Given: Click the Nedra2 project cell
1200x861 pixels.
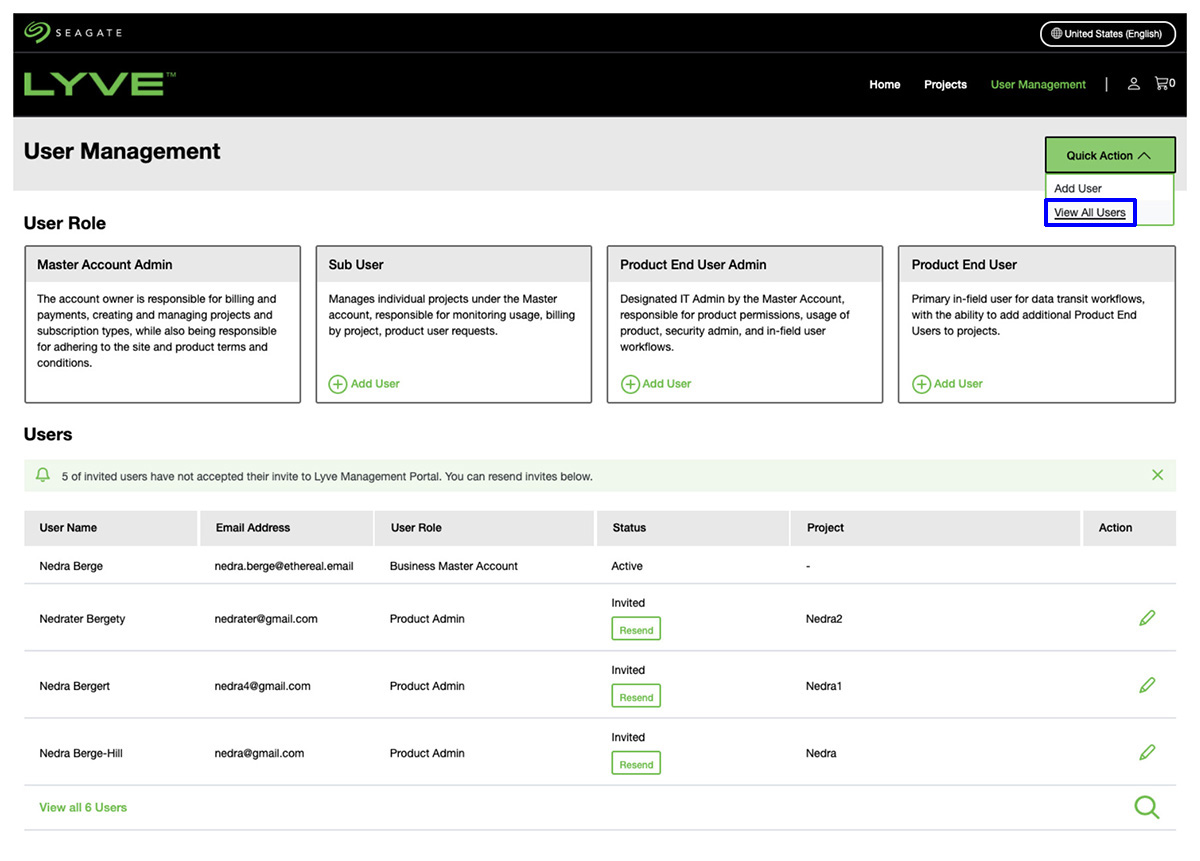Looking at the screenshot, I should (824, 619).
